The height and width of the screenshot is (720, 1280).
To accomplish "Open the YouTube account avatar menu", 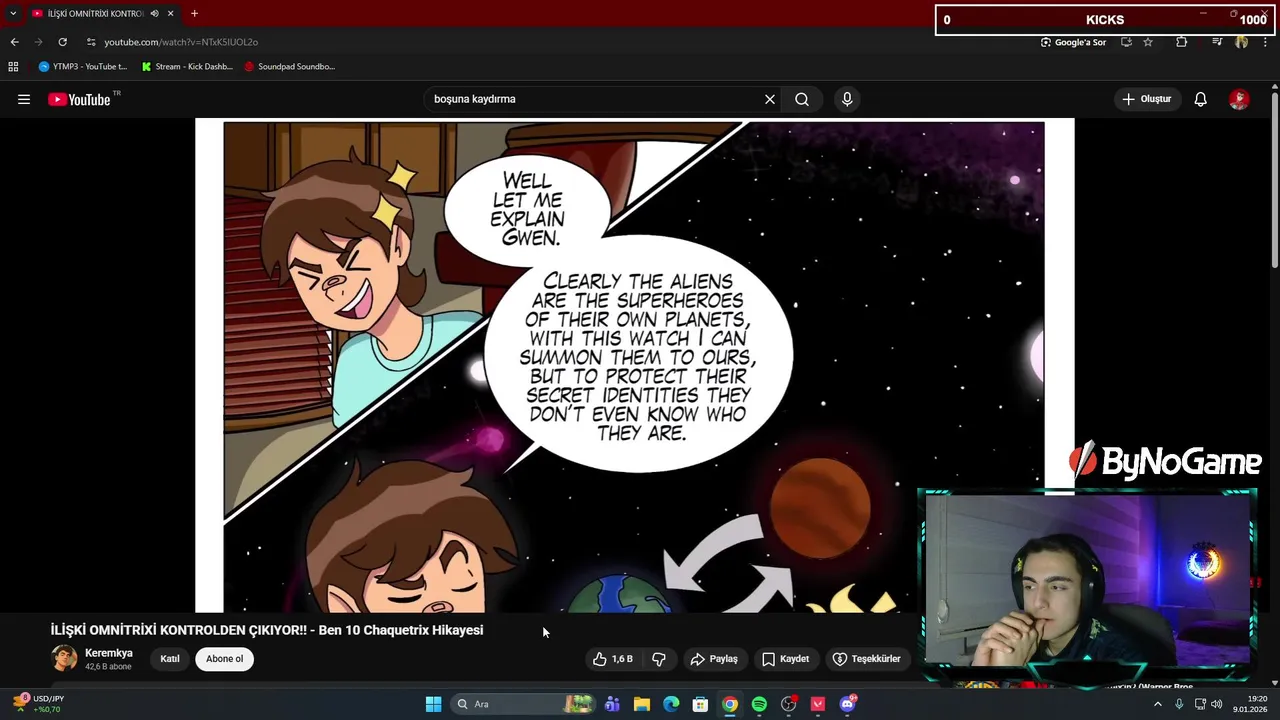I will click(1239, 99).
